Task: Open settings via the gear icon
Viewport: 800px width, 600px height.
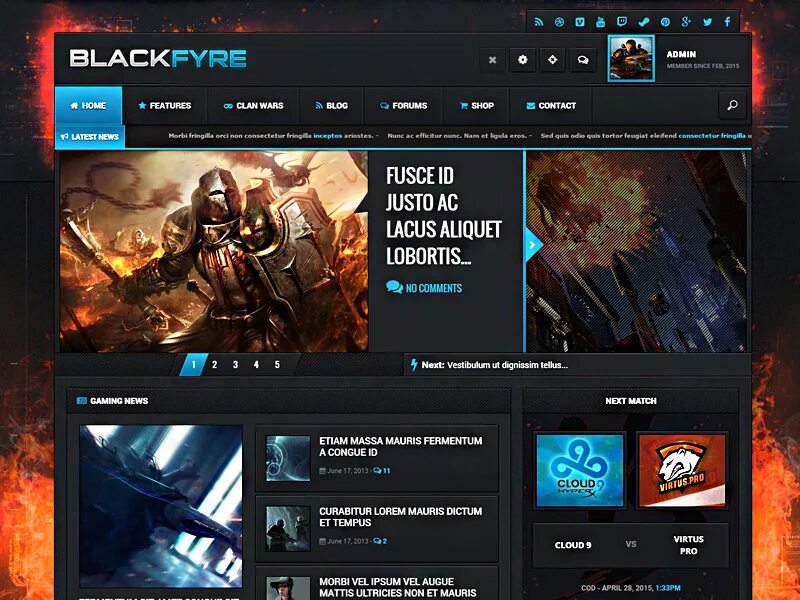Action: coord(522,60)
